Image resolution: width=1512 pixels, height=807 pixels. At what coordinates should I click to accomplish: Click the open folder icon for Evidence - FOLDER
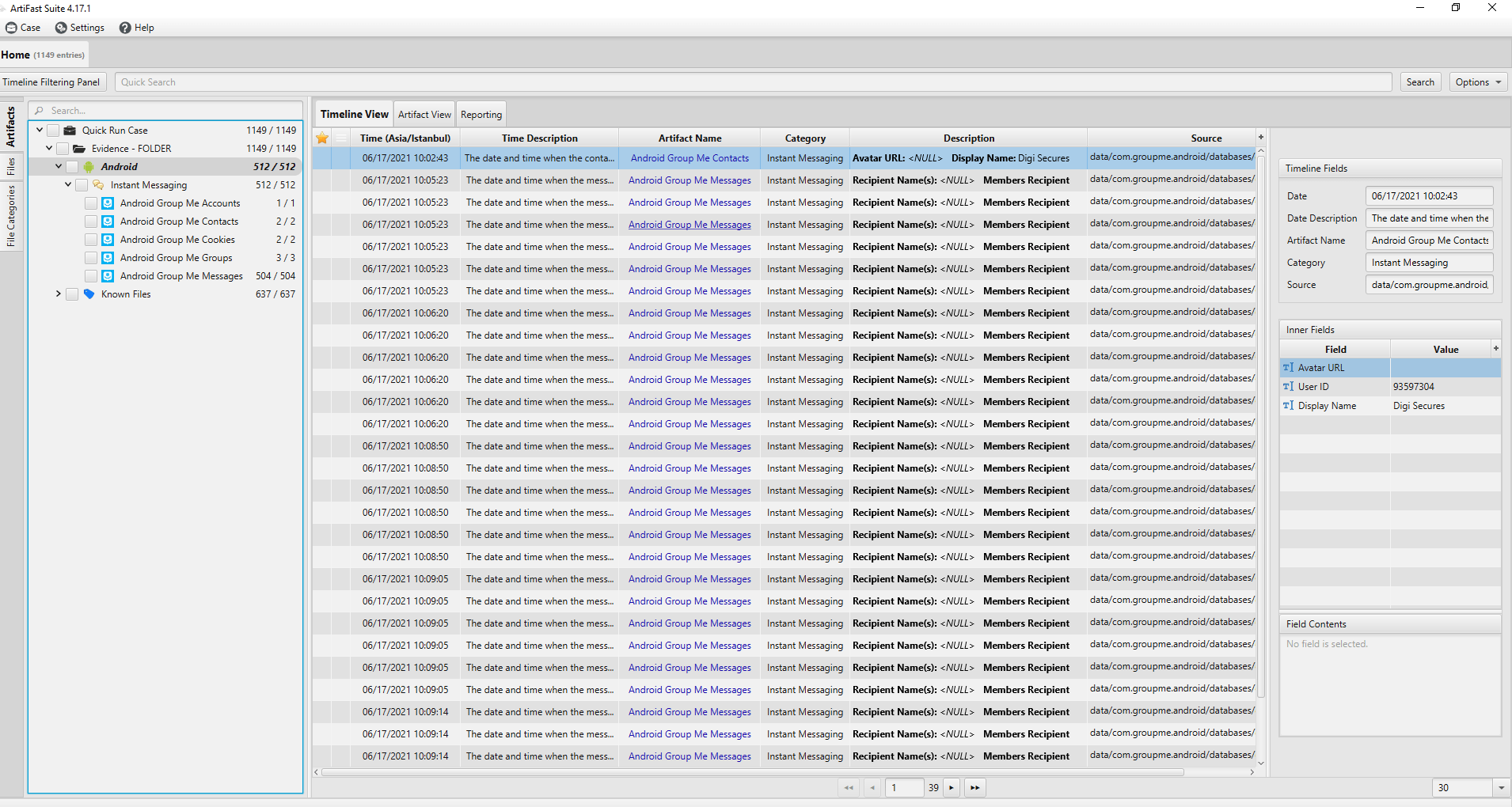tap(79, 149)
